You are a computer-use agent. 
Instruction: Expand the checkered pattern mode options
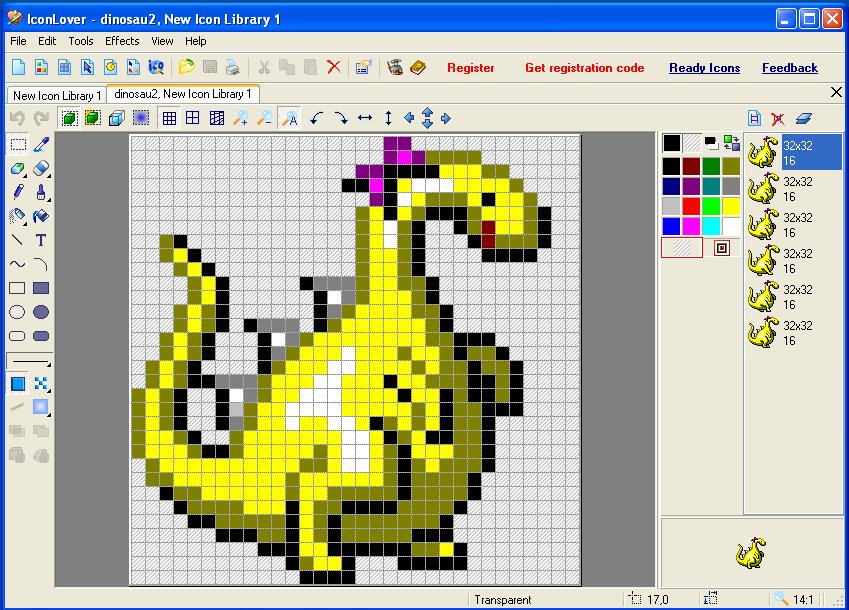tap(49, 390)
